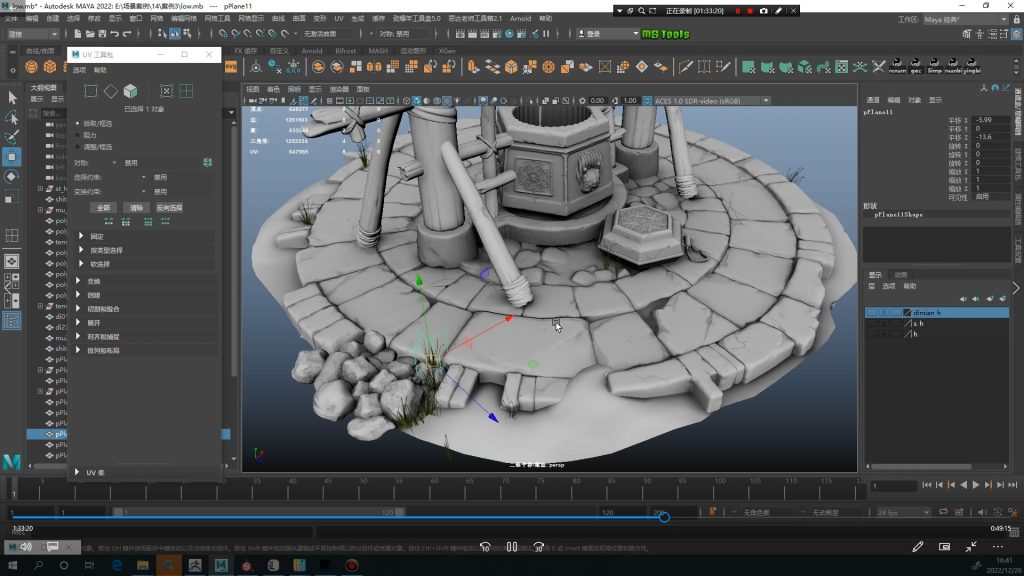1024x576 pixels.
Task: Choose the UV vertex selection mode icon
Action: coord(90,91)
